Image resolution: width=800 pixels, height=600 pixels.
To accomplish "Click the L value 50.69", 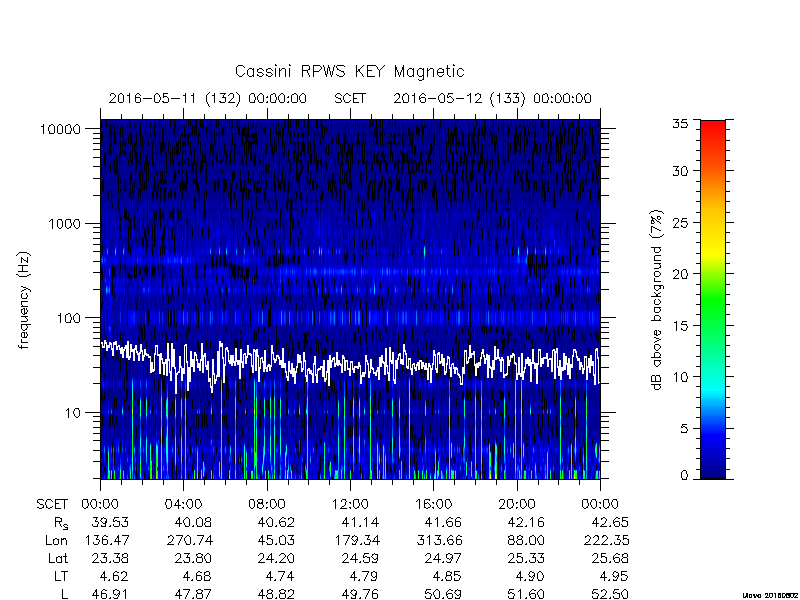I will 443,594.
